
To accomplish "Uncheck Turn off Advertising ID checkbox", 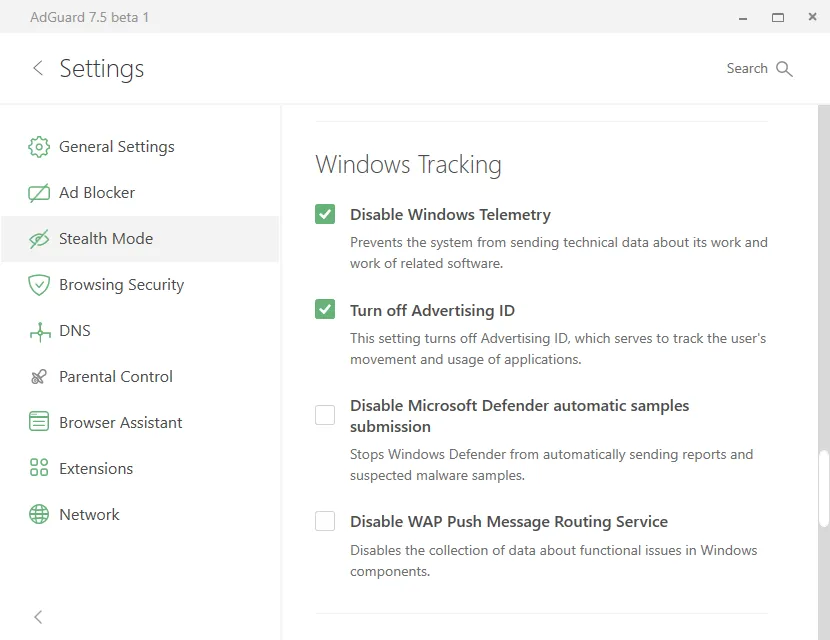I will [325, 310].
